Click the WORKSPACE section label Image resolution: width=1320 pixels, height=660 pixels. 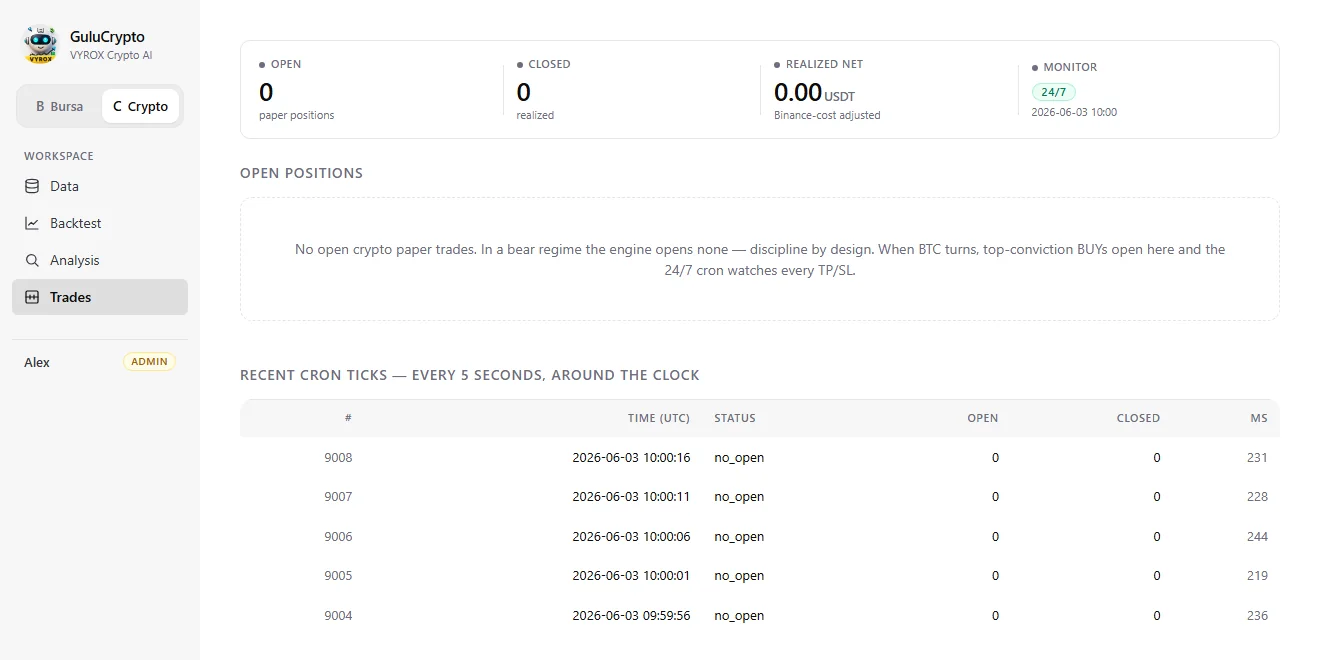click(59, 156)
